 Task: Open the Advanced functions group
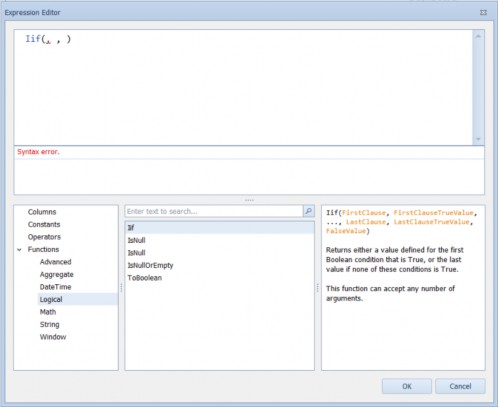pyautogui.click(x=55, y=262)
